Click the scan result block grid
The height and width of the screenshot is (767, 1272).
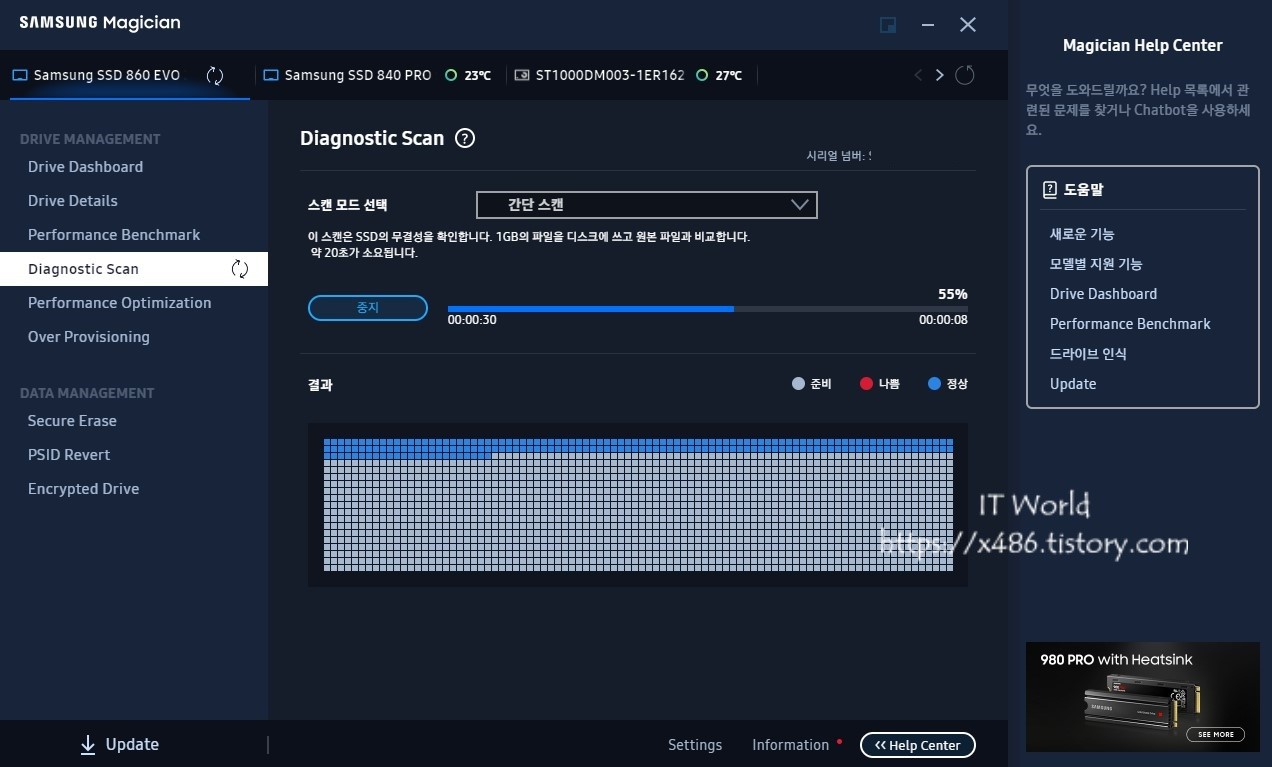(x=638, y=505)
